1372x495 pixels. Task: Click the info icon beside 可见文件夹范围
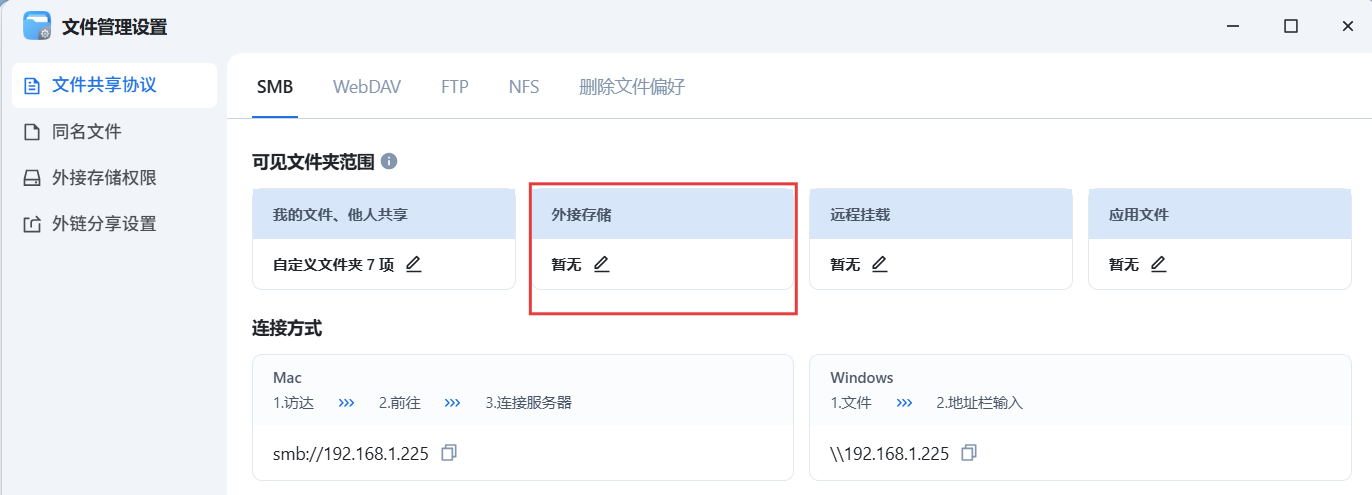[389, 161]
